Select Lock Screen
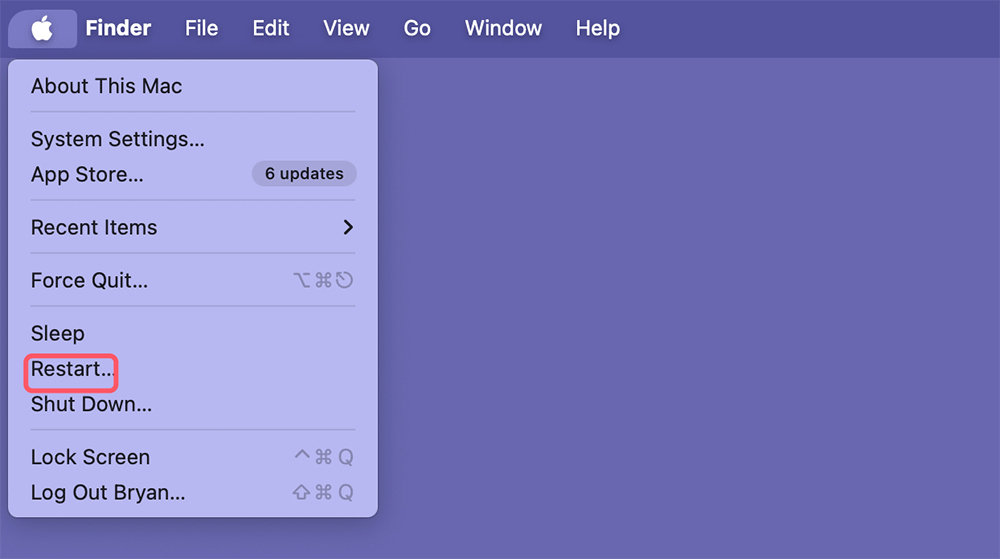1000x559 pixels. 91,457
